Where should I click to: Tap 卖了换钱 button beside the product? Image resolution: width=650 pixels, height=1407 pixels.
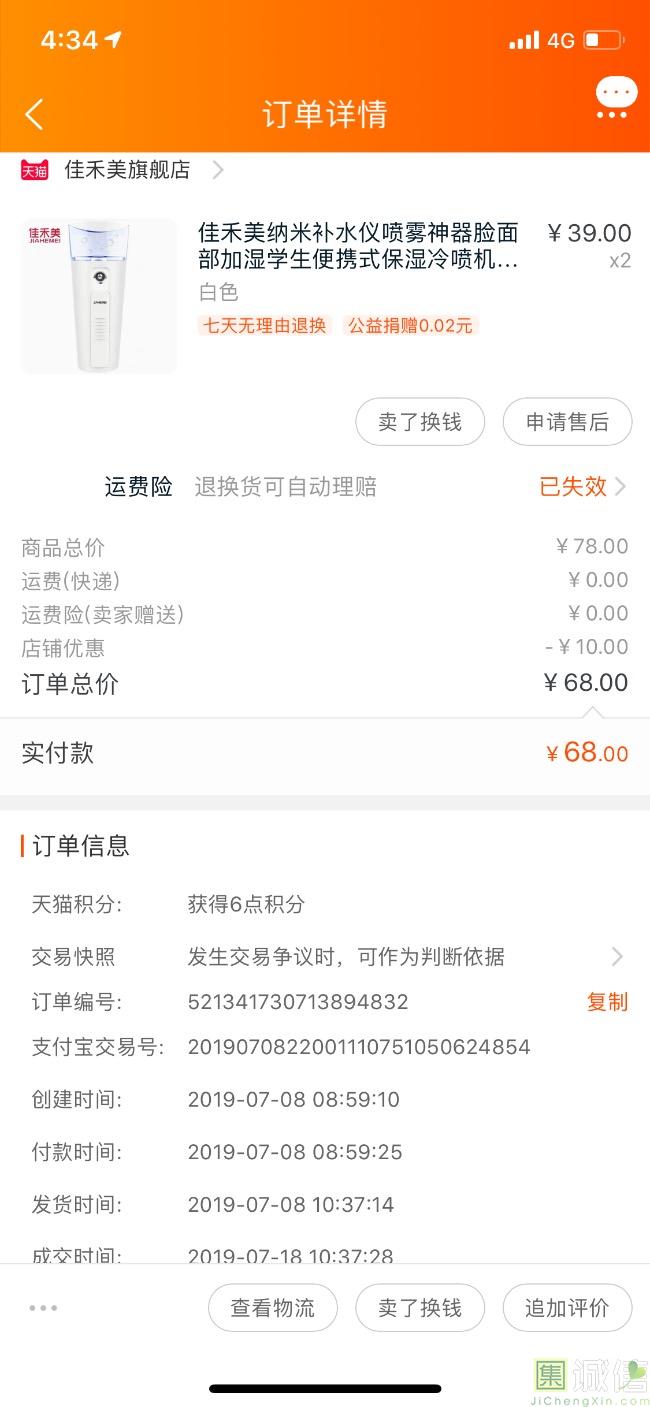(420, 422)
